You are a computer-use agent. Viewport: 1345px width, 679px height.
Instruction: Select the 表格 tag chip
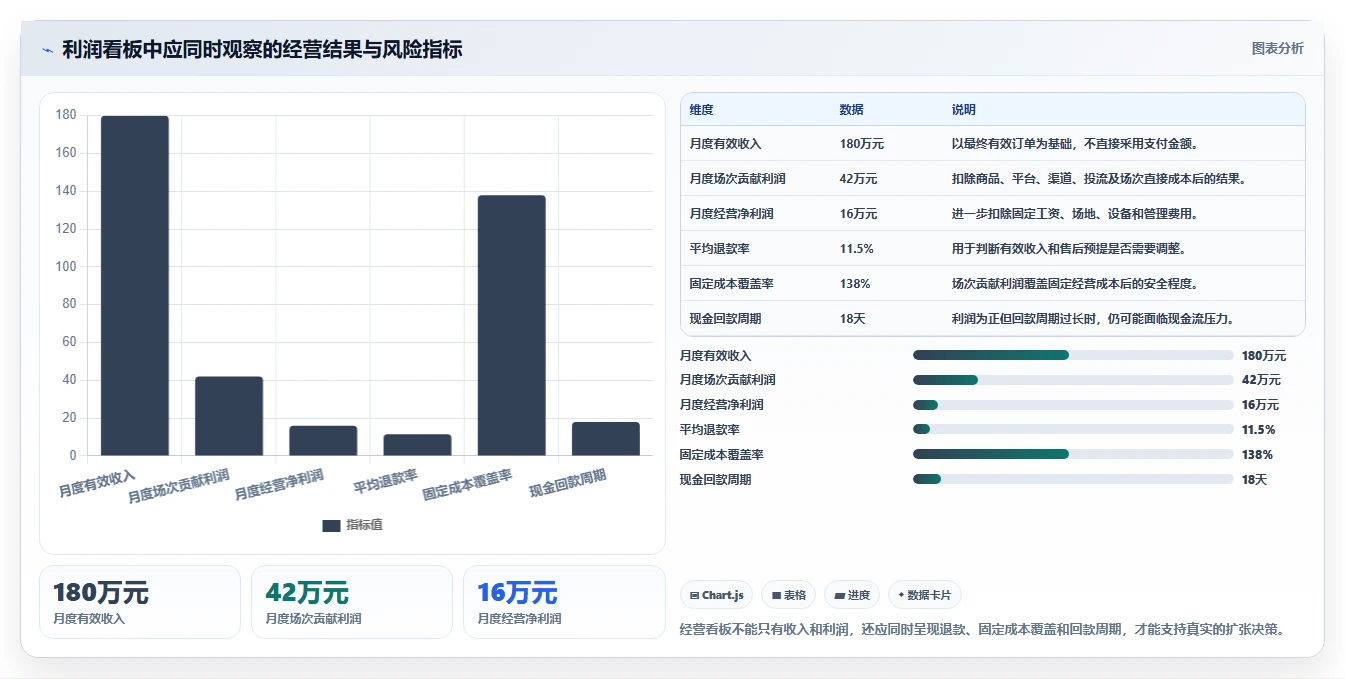point(789,595)
